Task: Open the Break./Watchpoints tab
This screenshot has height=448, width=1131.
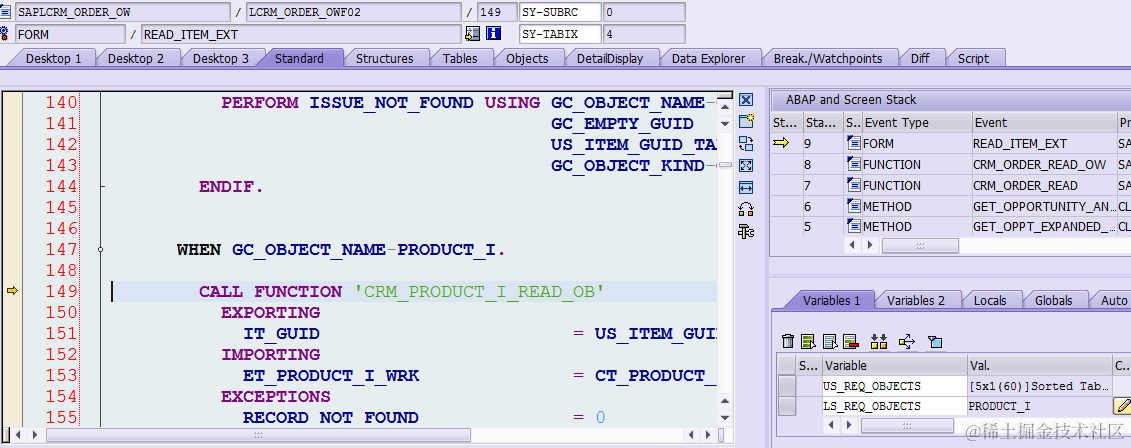Action: click(827, 58)
